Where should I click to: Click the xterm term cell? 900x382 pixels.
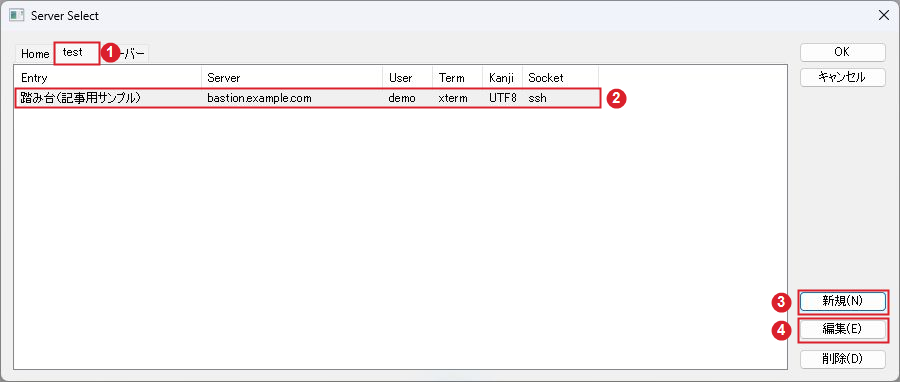pos(453,98)
